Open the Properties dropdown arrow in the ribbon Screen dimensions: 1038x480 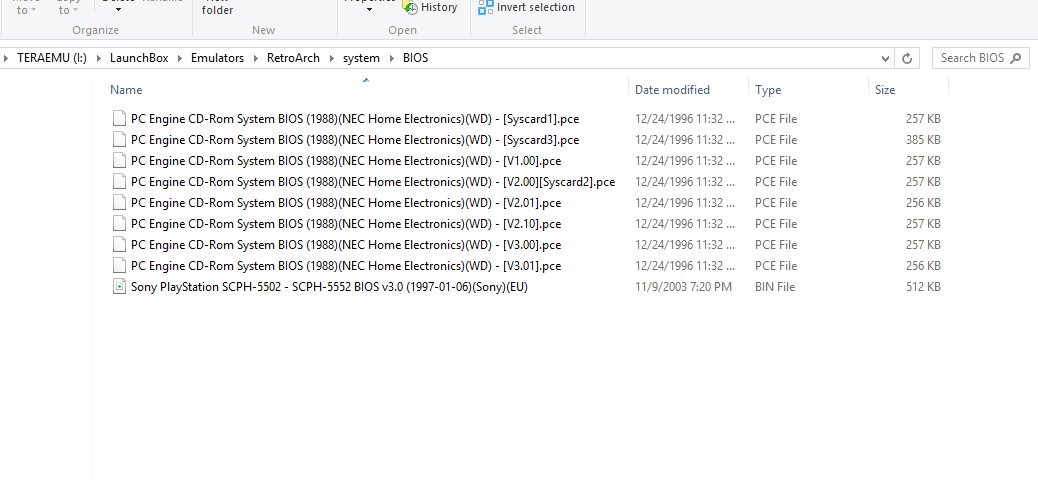click(x=369, y=9)
